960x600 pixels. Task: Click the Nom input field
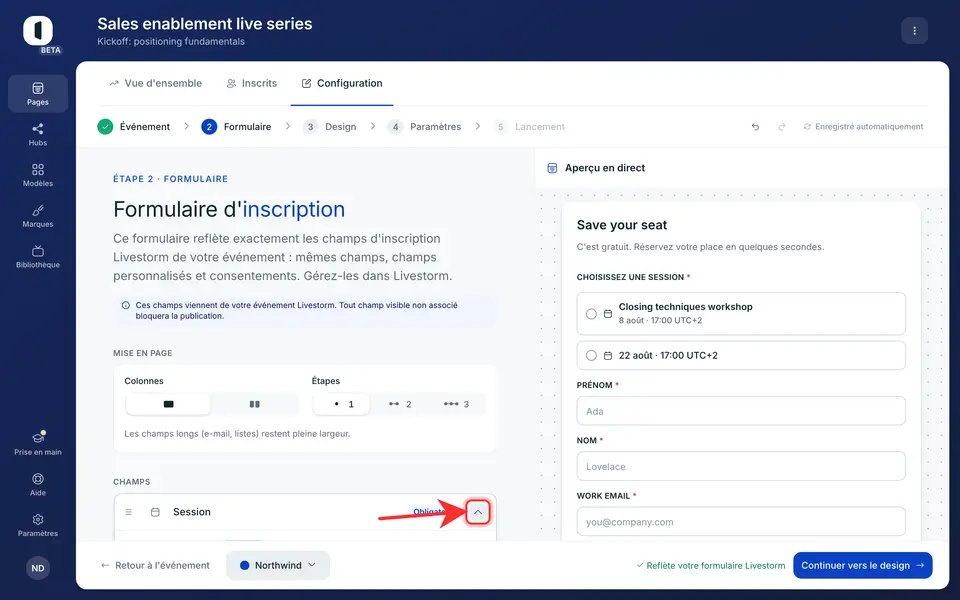tap(741, 466)
